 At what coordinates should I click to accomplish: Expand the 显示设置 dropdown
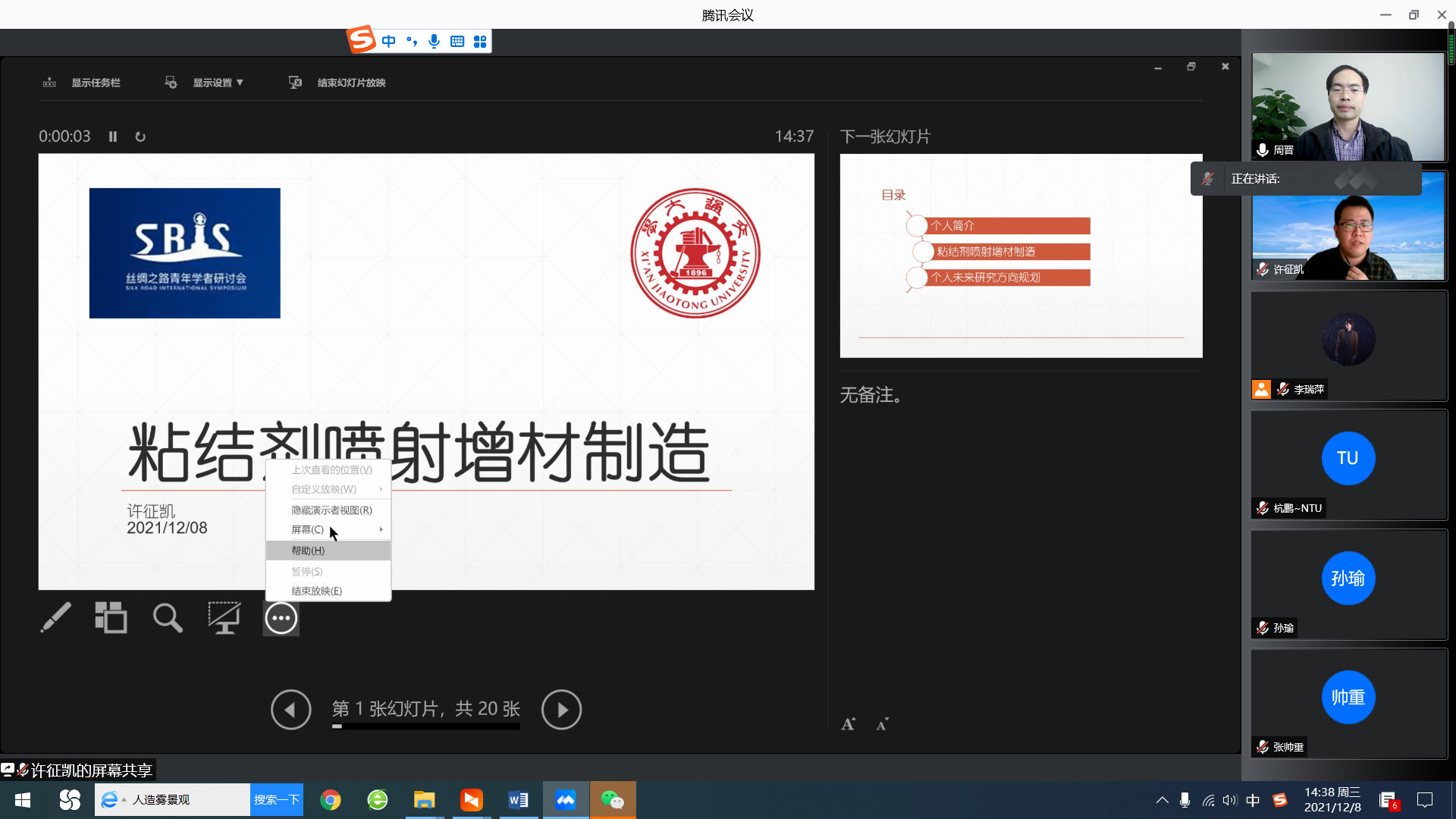[x=218, y=83]
